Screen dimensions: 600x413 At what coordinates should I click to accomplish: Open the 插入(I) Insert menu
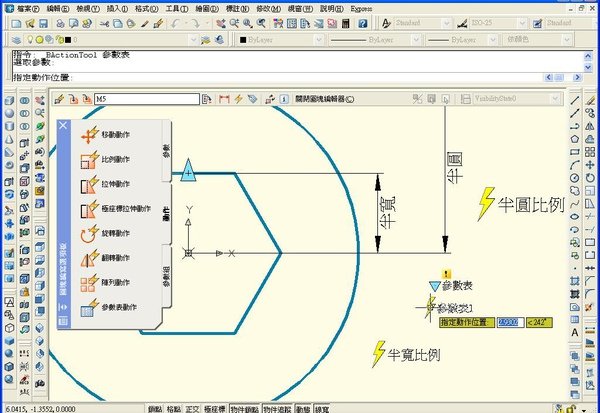tap(117, 8)
